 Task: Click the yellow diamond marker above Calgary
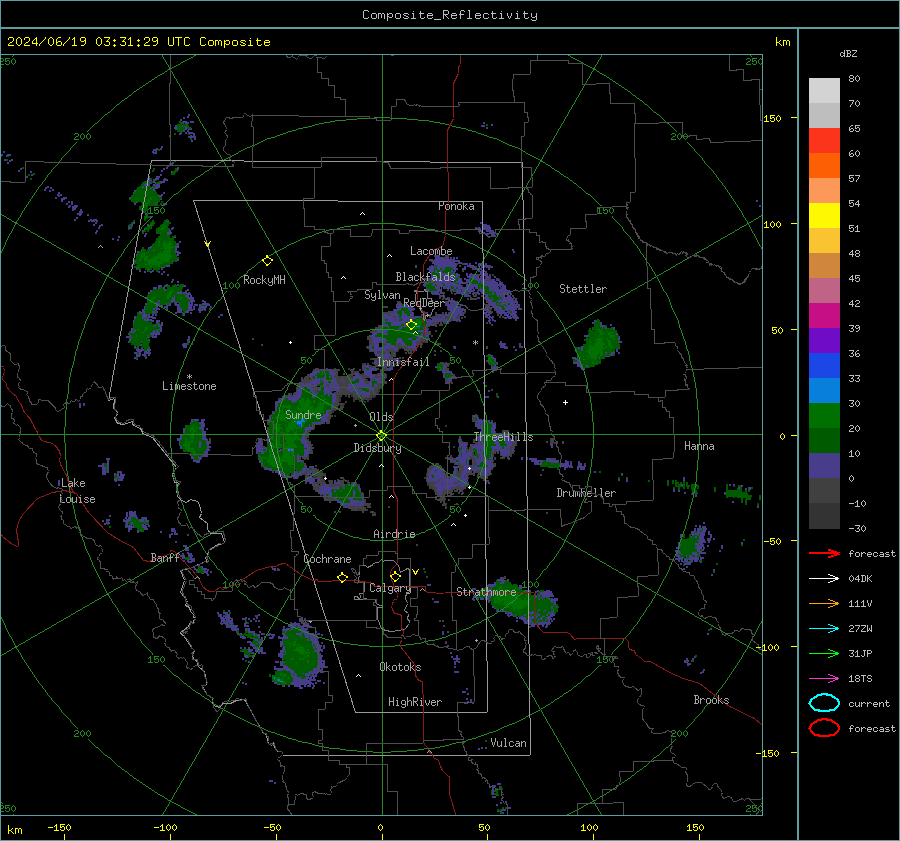pos(395,576)
